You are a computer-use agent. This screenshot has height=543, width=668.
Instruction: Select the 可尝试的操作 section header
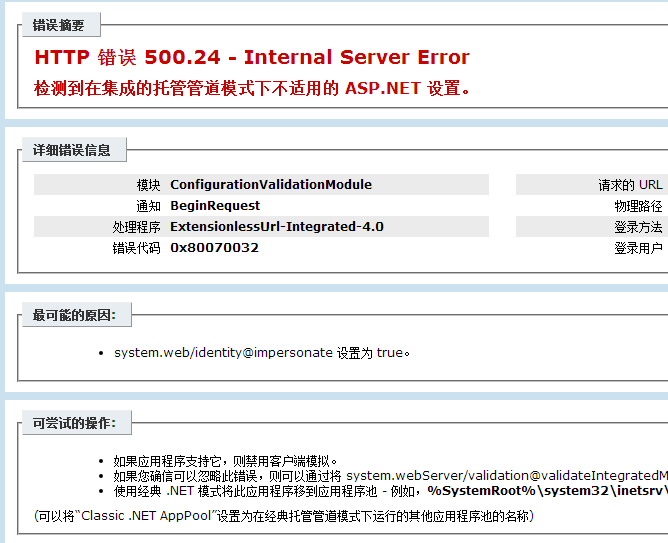74,423
